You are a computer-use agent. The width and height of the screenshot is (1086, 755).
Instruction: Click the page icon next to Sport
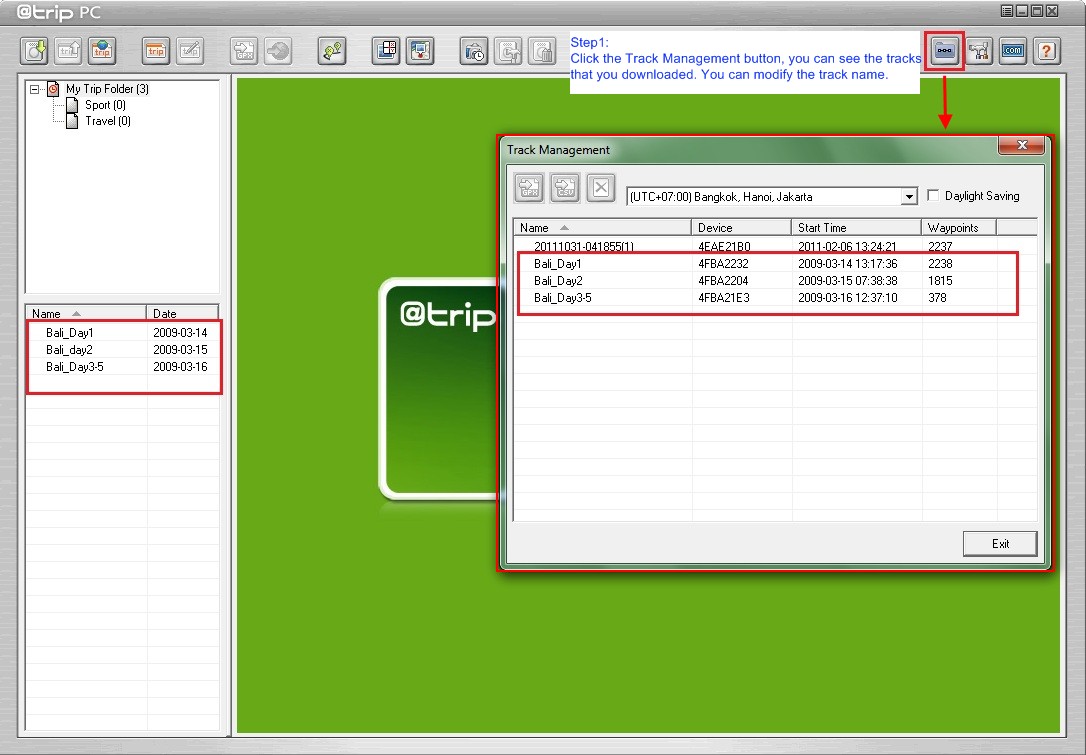coord(72,105)
